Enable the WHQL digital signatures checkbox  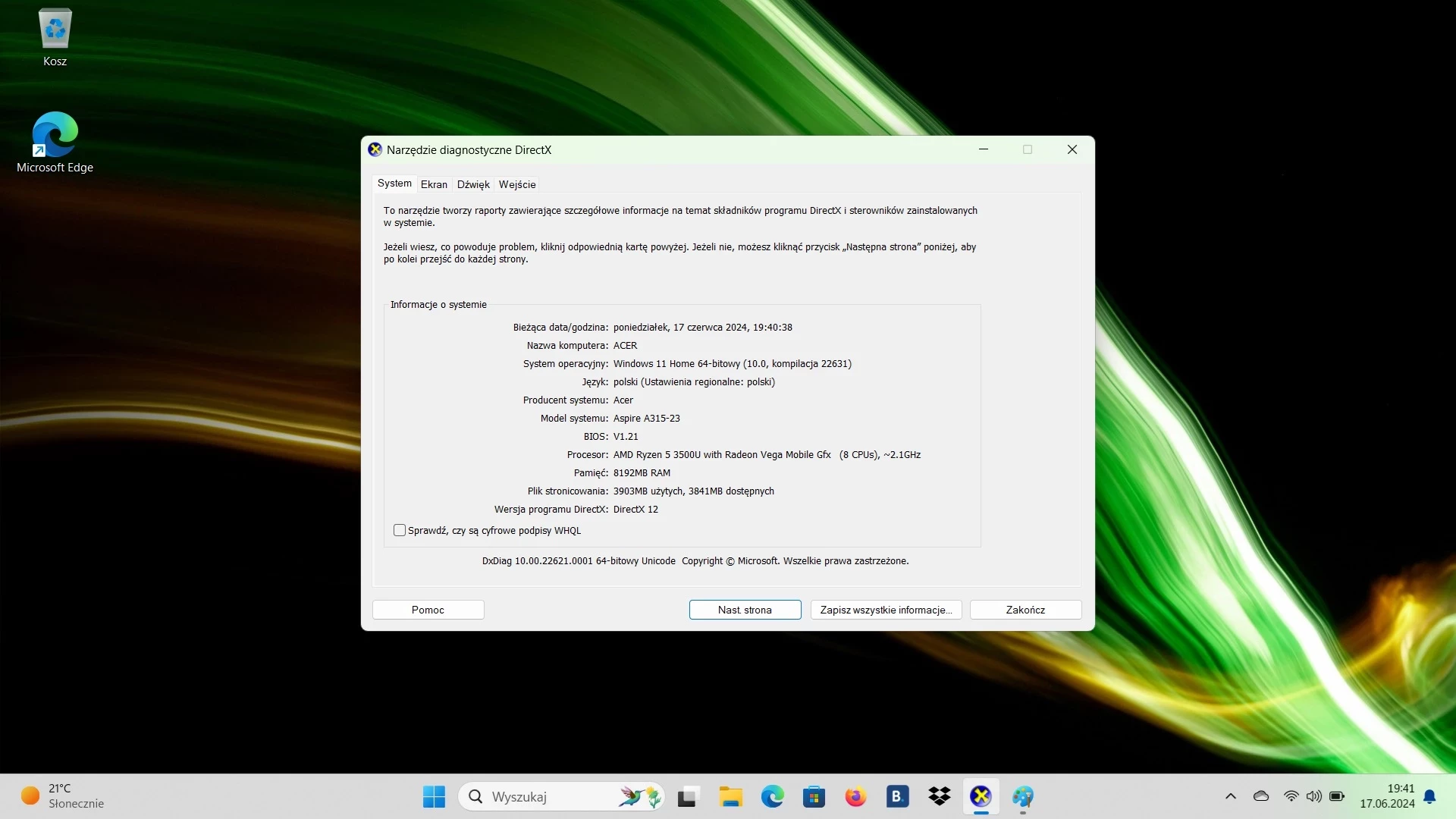point(400,530)
